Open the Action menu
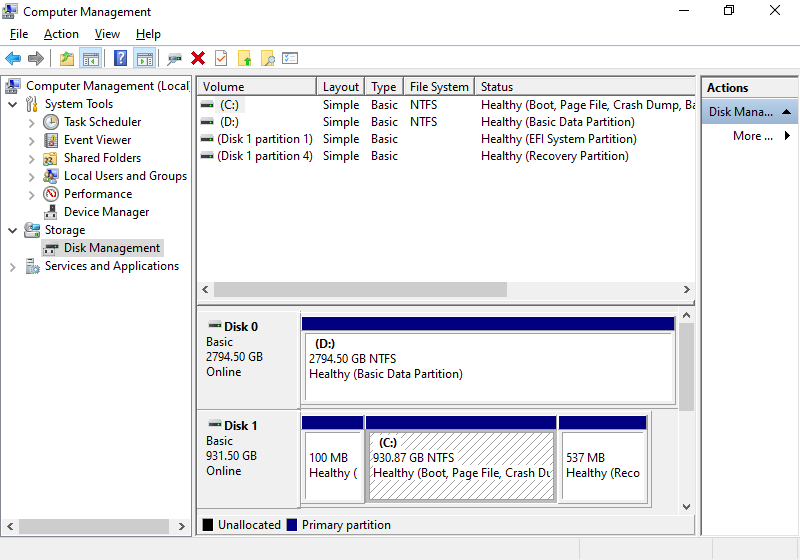 [61, 34]
